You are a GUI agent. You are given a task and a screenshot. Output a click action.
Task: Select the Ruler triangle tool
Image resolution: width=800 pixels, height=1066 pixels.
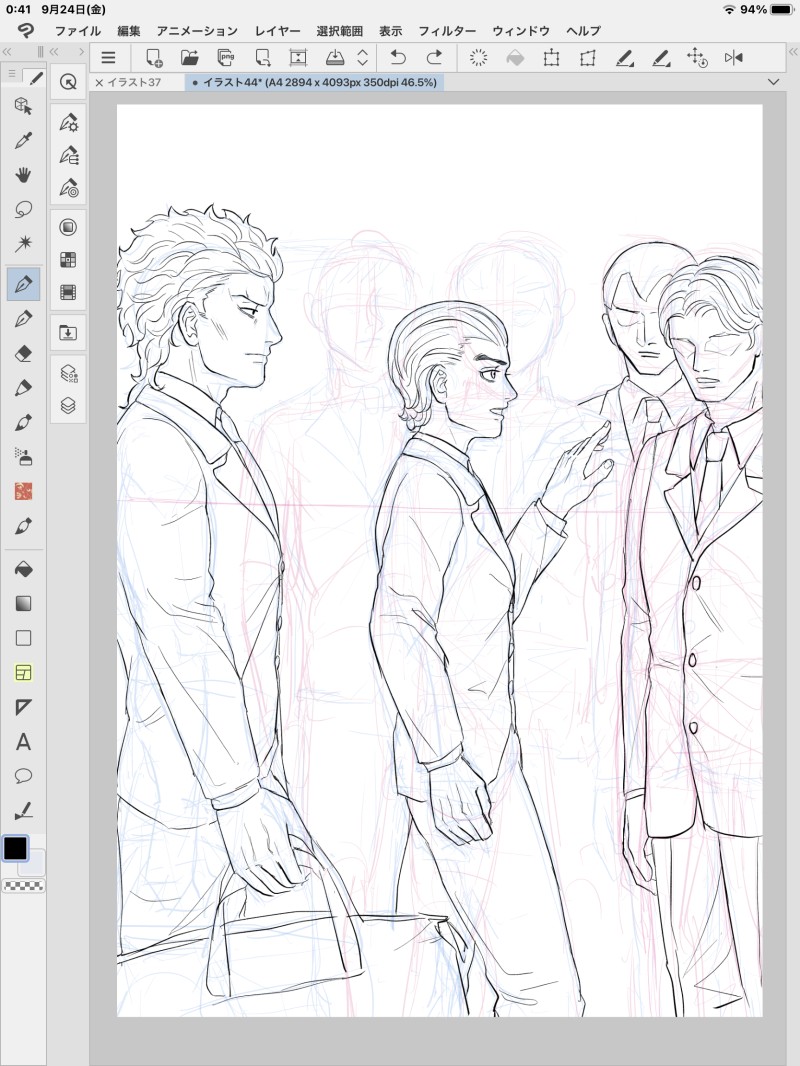[x=23, y=707]
